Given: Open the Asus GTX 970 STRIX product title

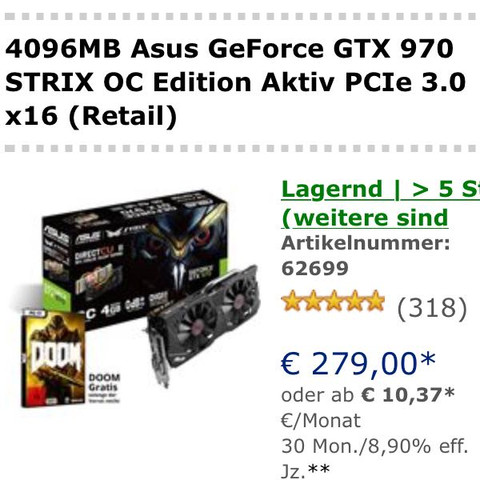Looking at the screenshot, I should point(235,82).
